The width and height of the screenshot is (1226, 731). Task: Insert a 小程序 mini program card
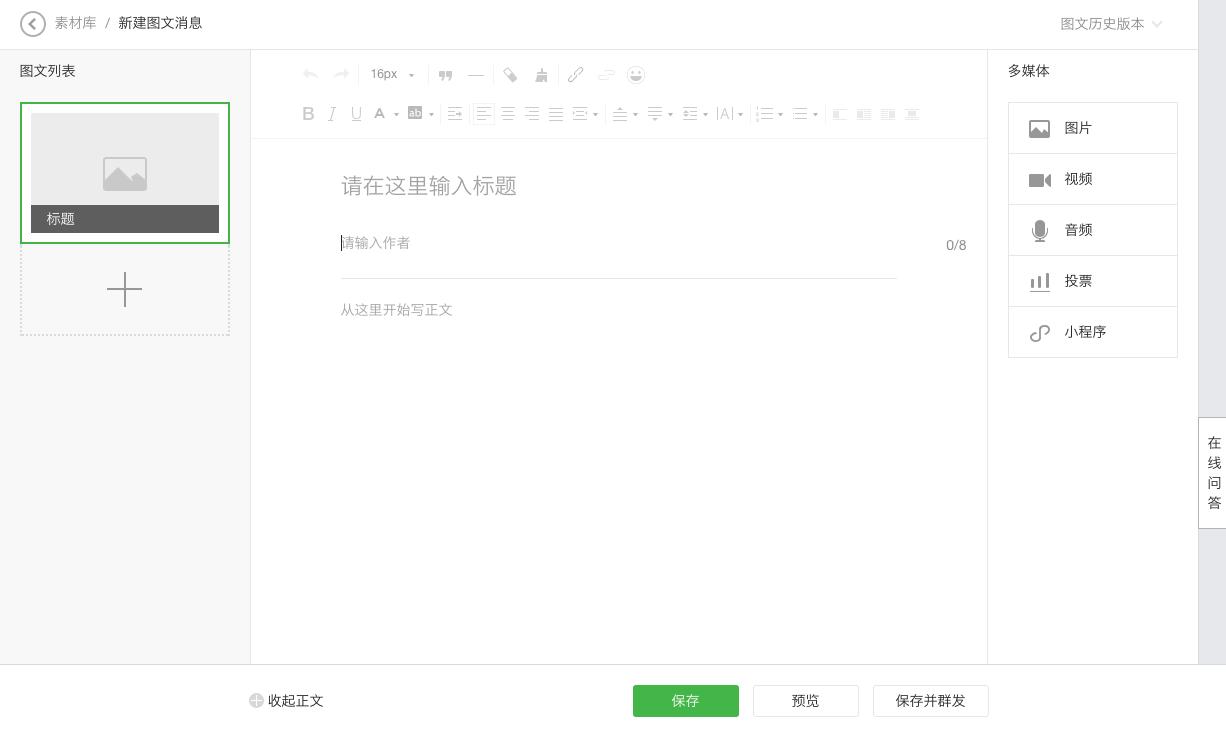1092,332
